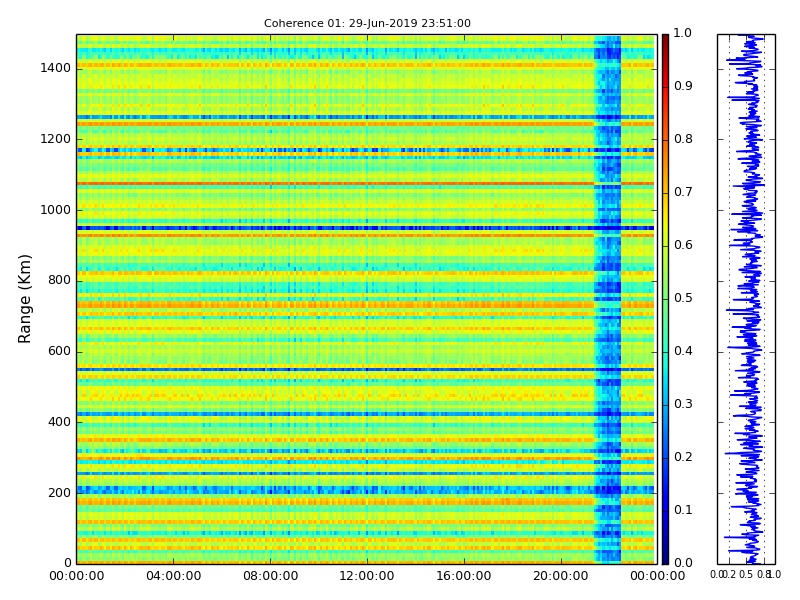Click the dark blue bottom of the colorbar
The image size is (800, 600).
click(665, 554)
